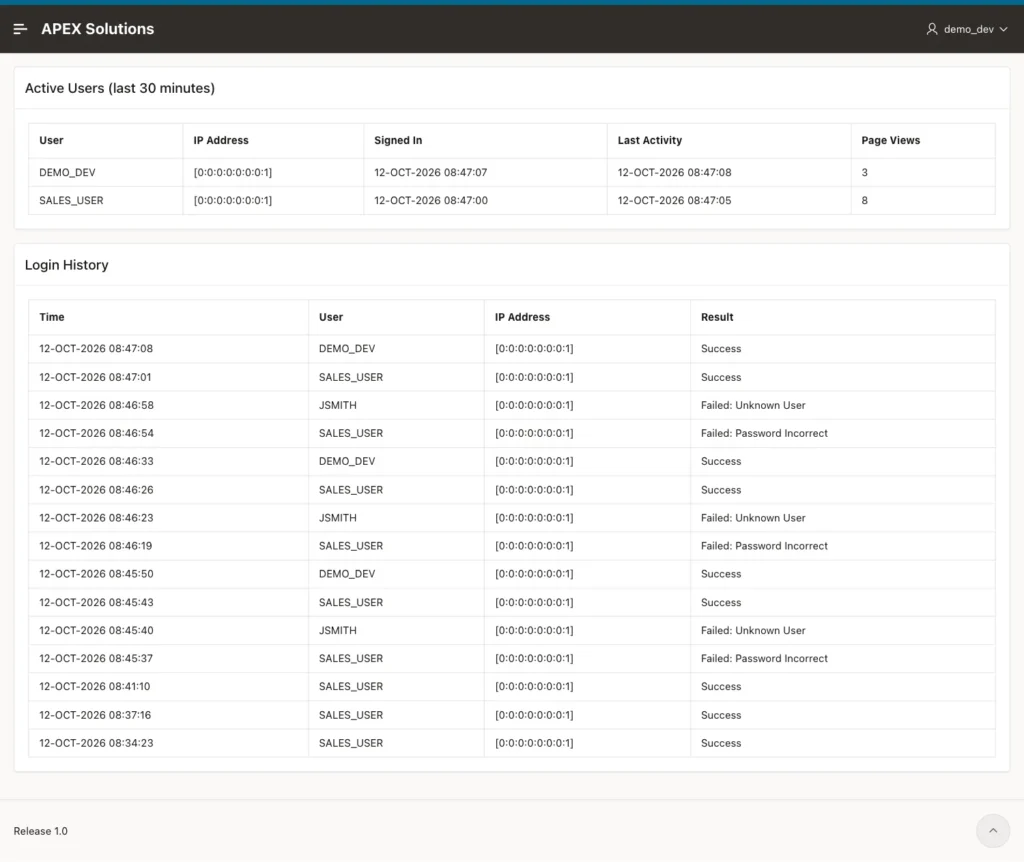Click login time 12-OCT-2026 08:46:33
Viewport: 1024px width, 862px height.
[x=96, y=462]
